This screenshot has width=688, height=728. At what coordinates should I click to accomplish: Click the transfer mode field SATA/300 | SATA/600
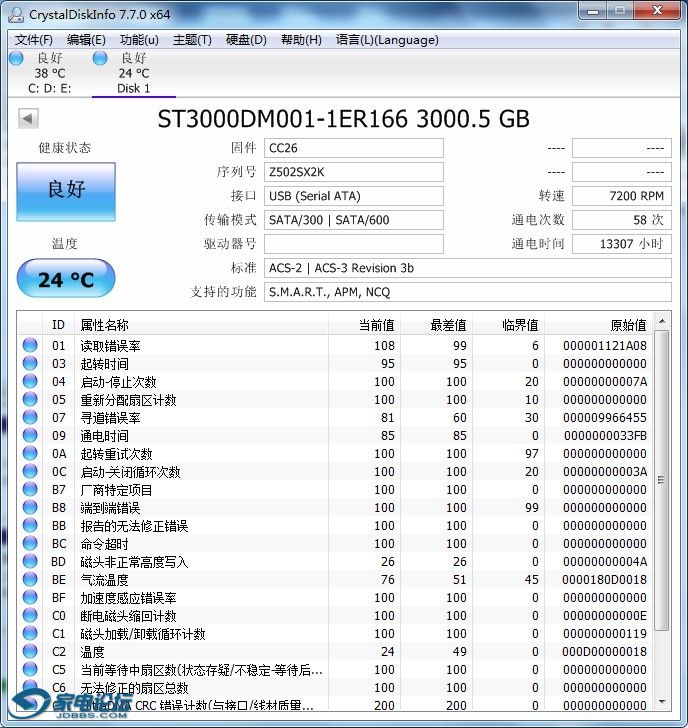[354, 220]
